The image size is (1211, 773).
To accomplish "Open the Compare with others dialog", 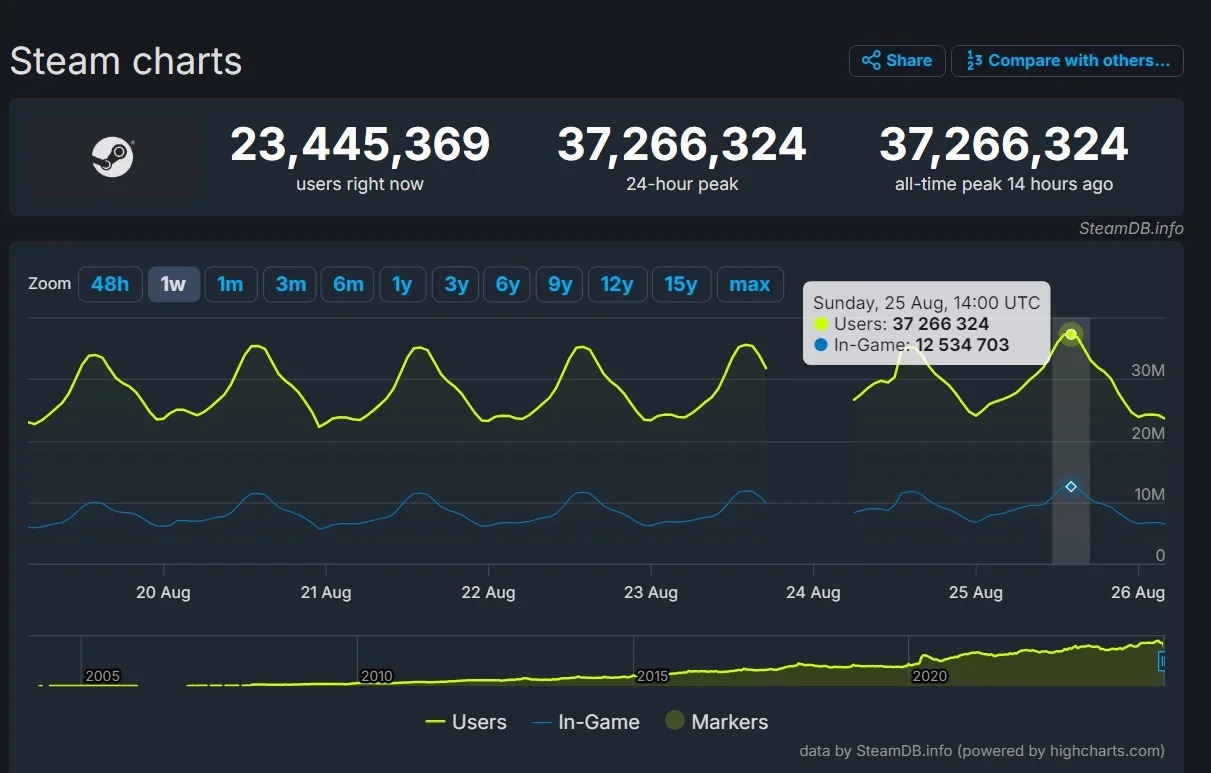I will coord(1067,60).
